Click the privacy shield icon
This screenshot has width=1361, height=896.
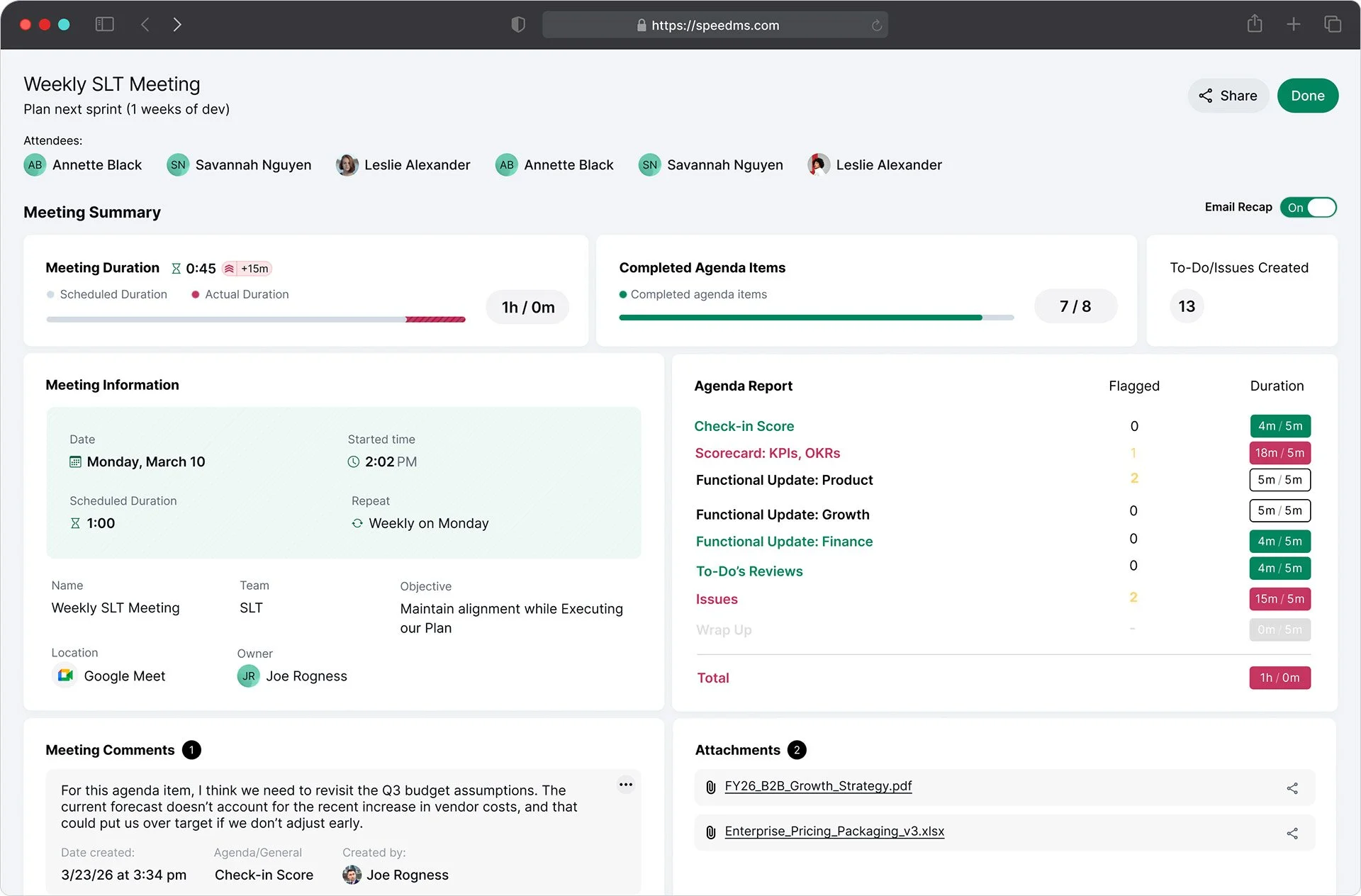[x=518, y=25]
